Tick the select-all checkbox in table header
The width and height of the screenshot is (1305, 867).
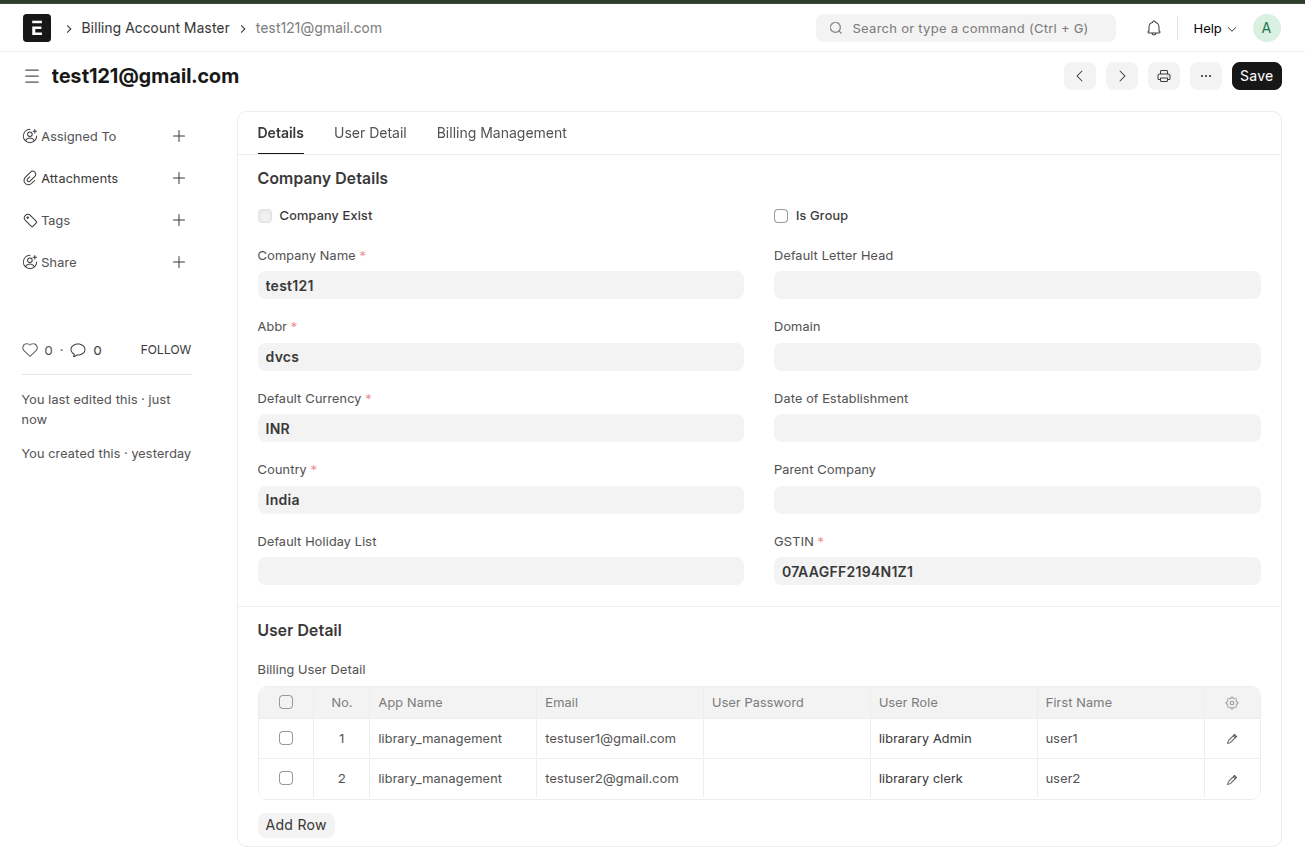(x=286, y=702)
